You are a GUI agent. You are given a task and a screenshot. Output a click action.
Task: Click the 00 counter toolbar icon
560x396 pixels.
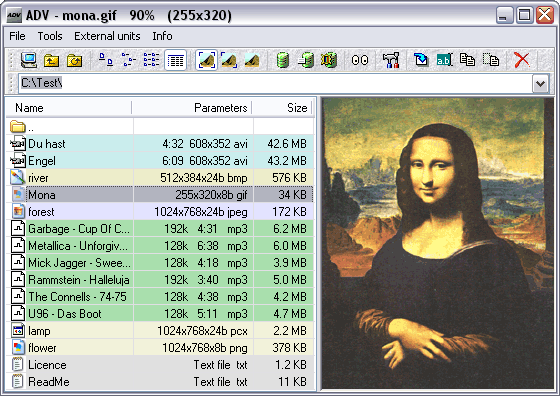point(360,60)
